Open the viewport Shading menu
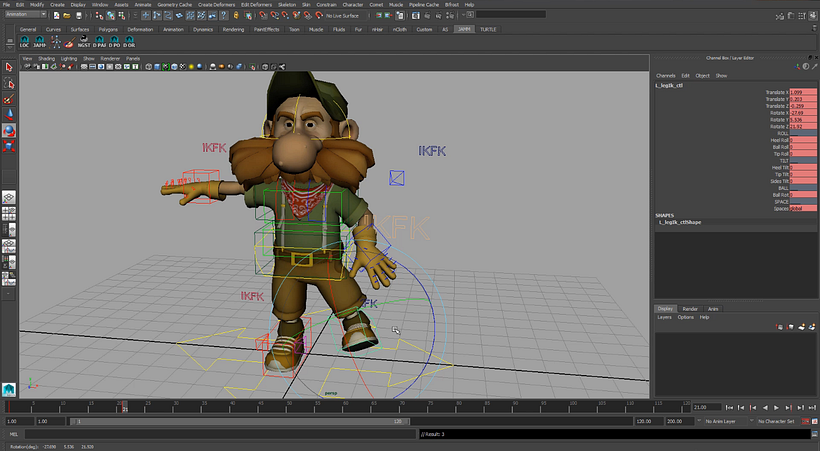This screenshot has width=820, height=451. pos(46,59)
